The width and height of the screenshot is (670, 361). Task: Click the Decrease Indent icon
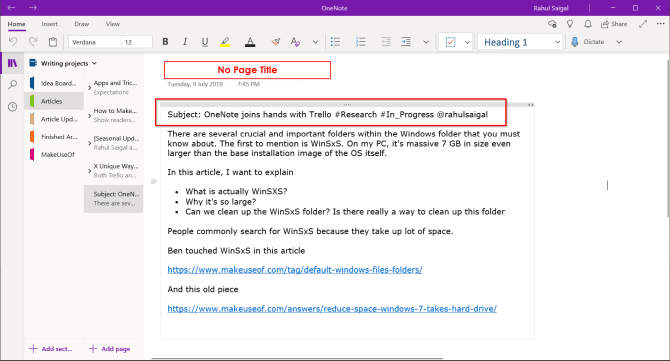(x=386, y=42)
